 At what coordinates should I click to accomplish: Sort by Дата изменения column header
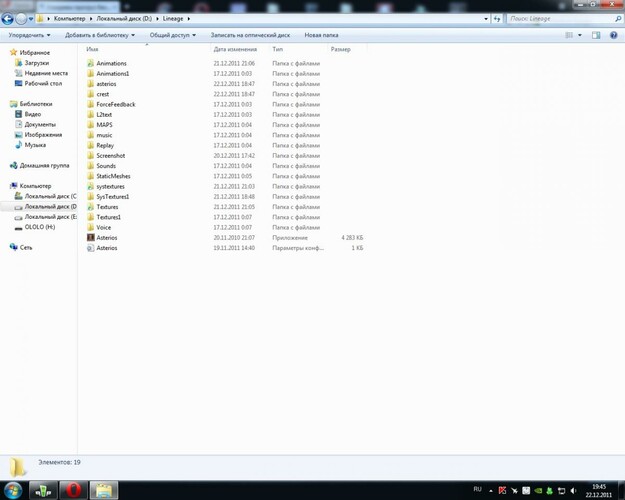tap(235, 49)
